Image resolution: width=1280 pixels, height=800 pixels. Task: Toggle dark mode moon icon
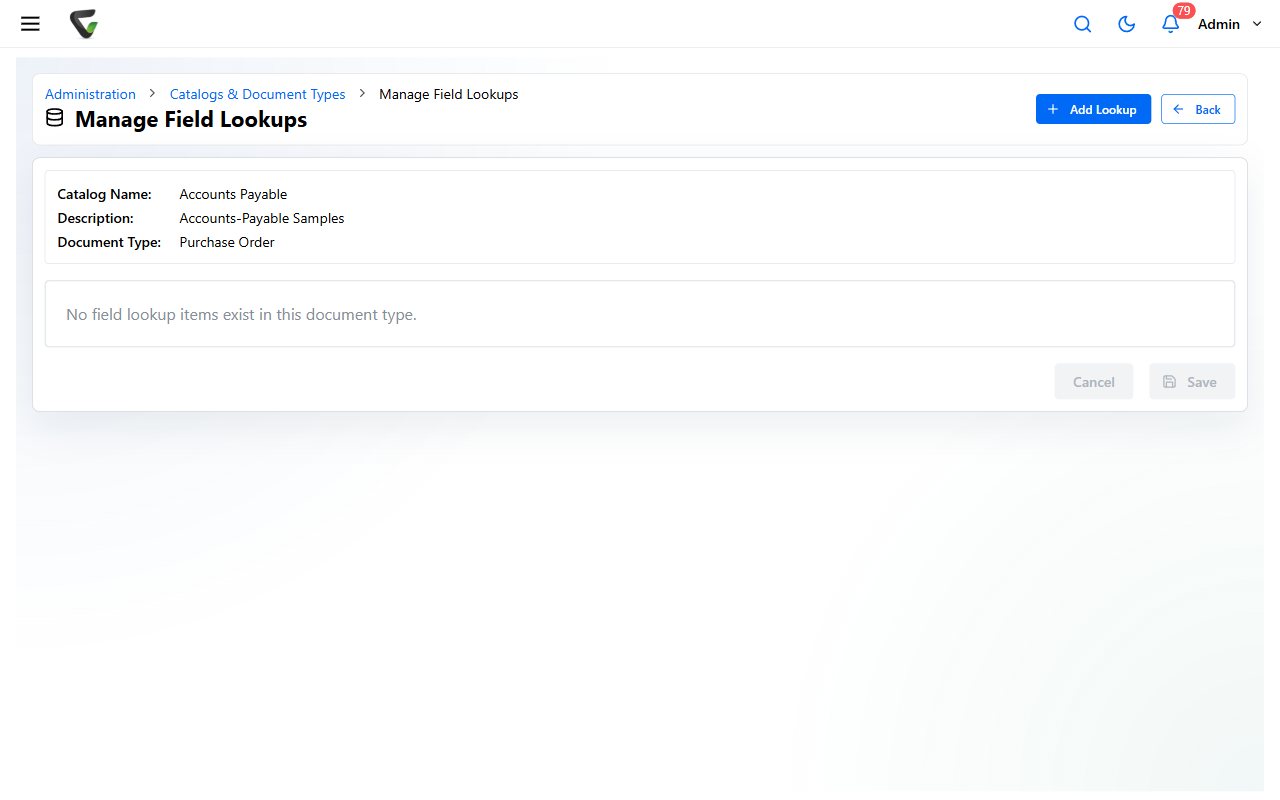coord(1126,24)
